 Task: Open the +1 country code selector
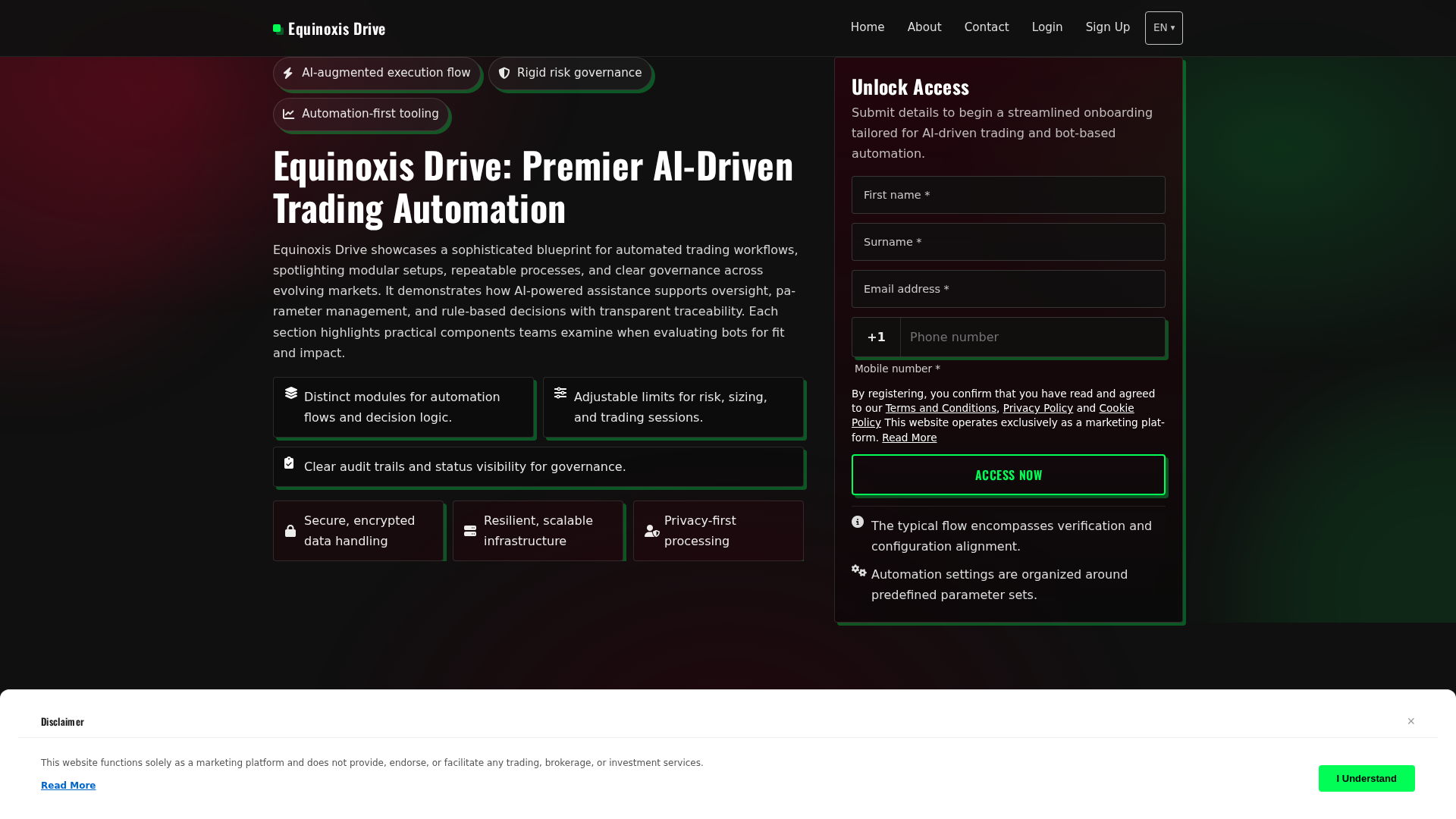[x=876, y=337]
